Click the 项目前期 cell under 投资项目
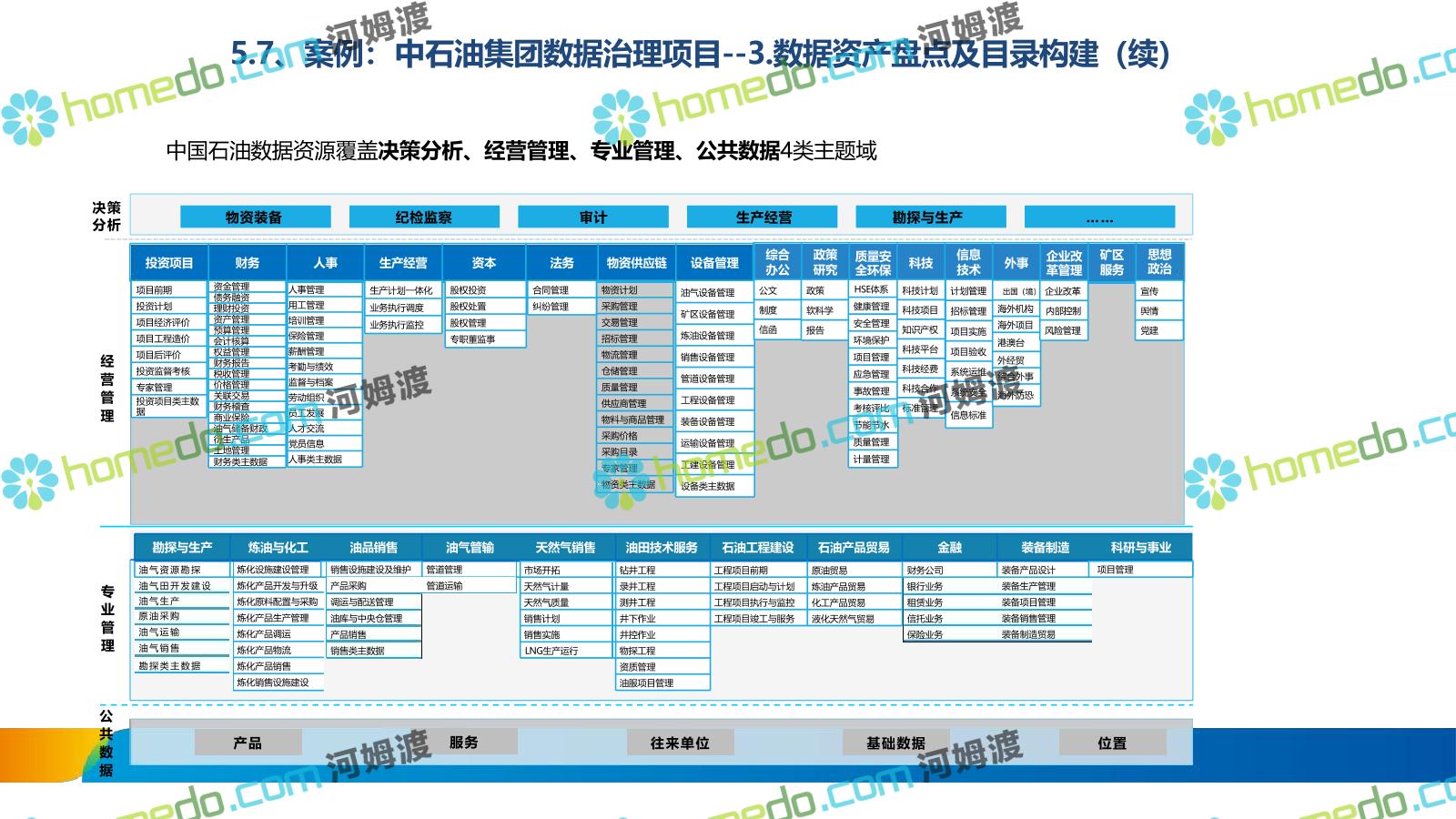 point(169,290)
